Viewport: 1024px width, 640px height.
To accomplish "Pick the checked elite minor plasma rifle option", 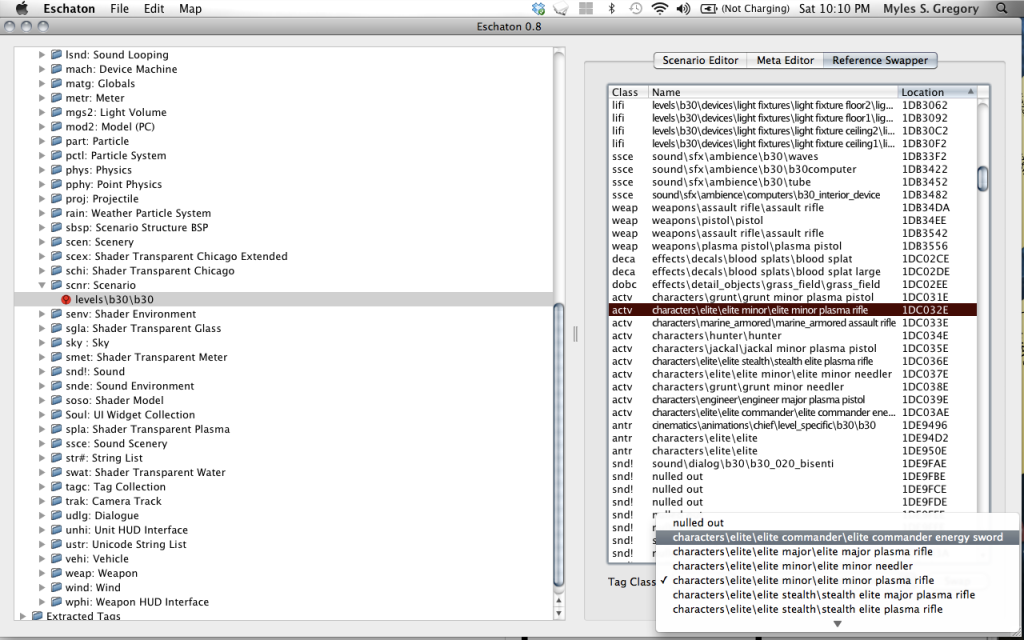I will point(837,581).
